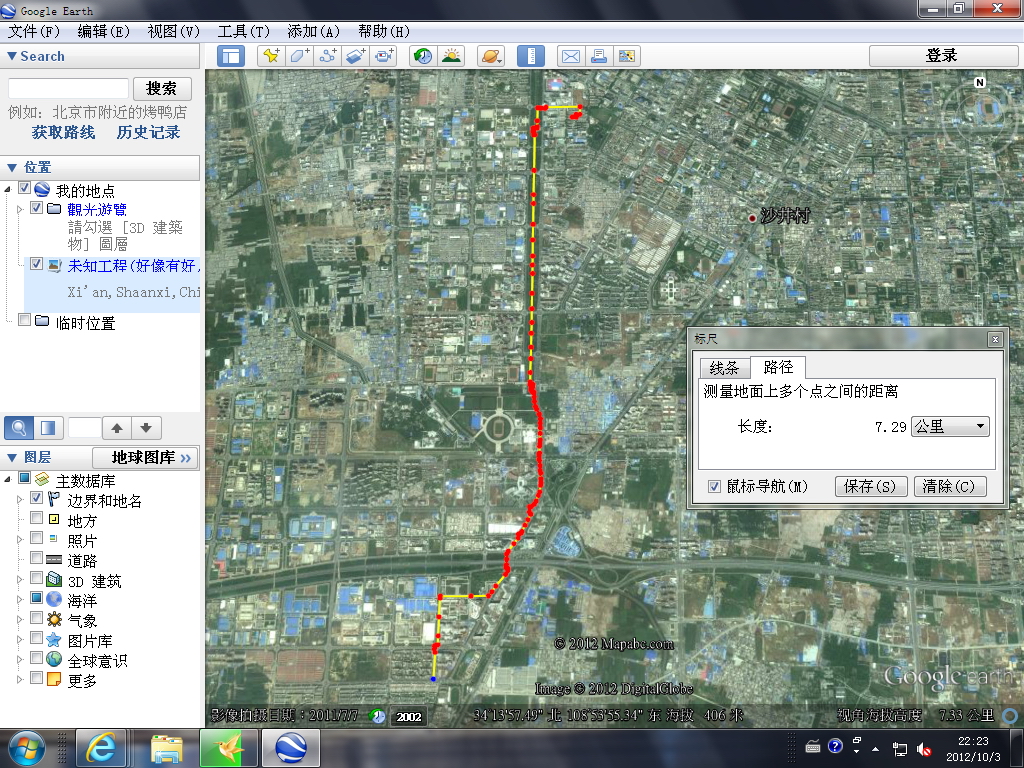Click the volume muted tray icon
Viewport: 1024px width, 768px height.
point(923,749)
